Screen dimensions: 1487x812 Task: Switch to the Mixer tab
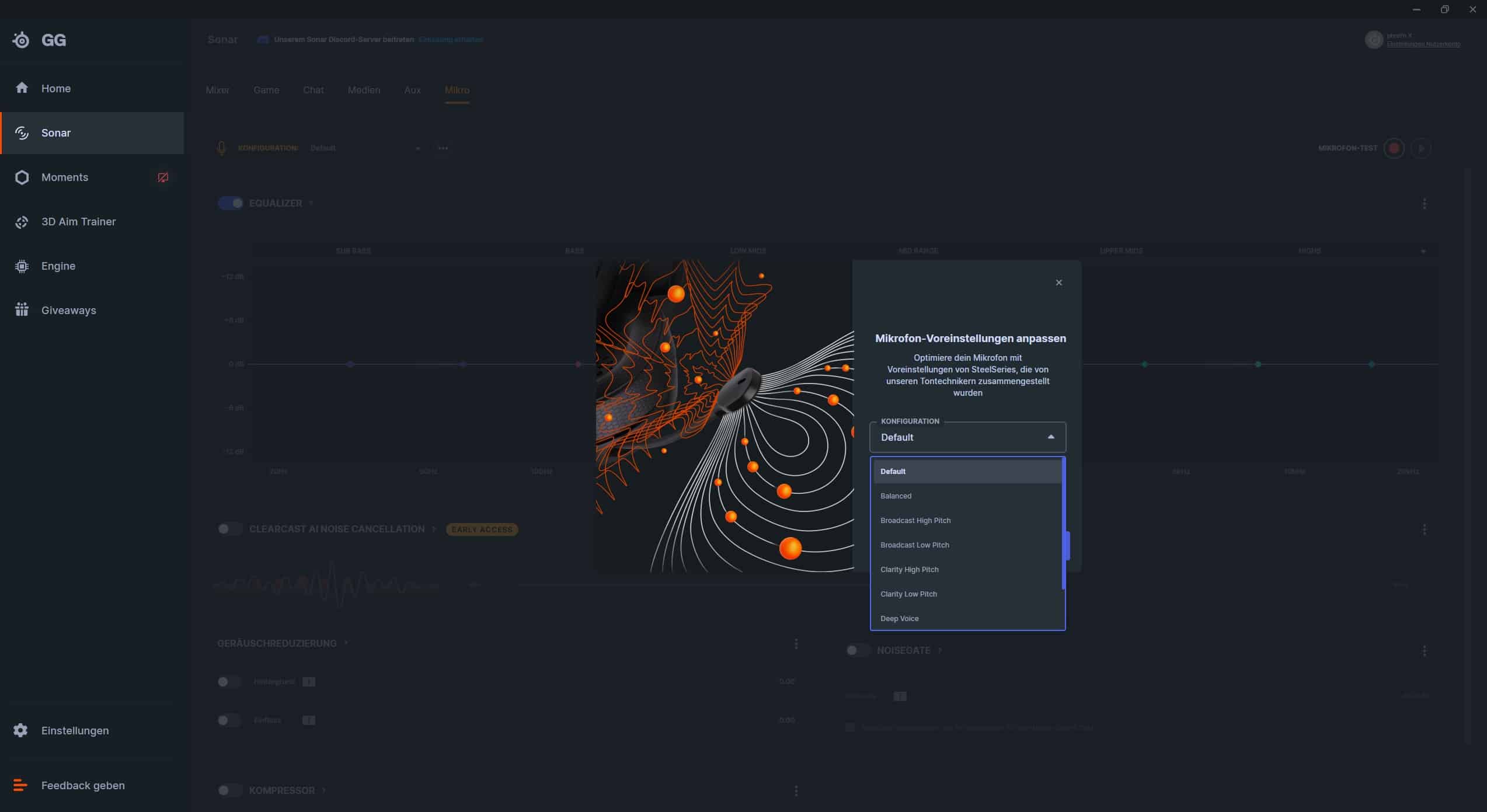tap(217, 90)
